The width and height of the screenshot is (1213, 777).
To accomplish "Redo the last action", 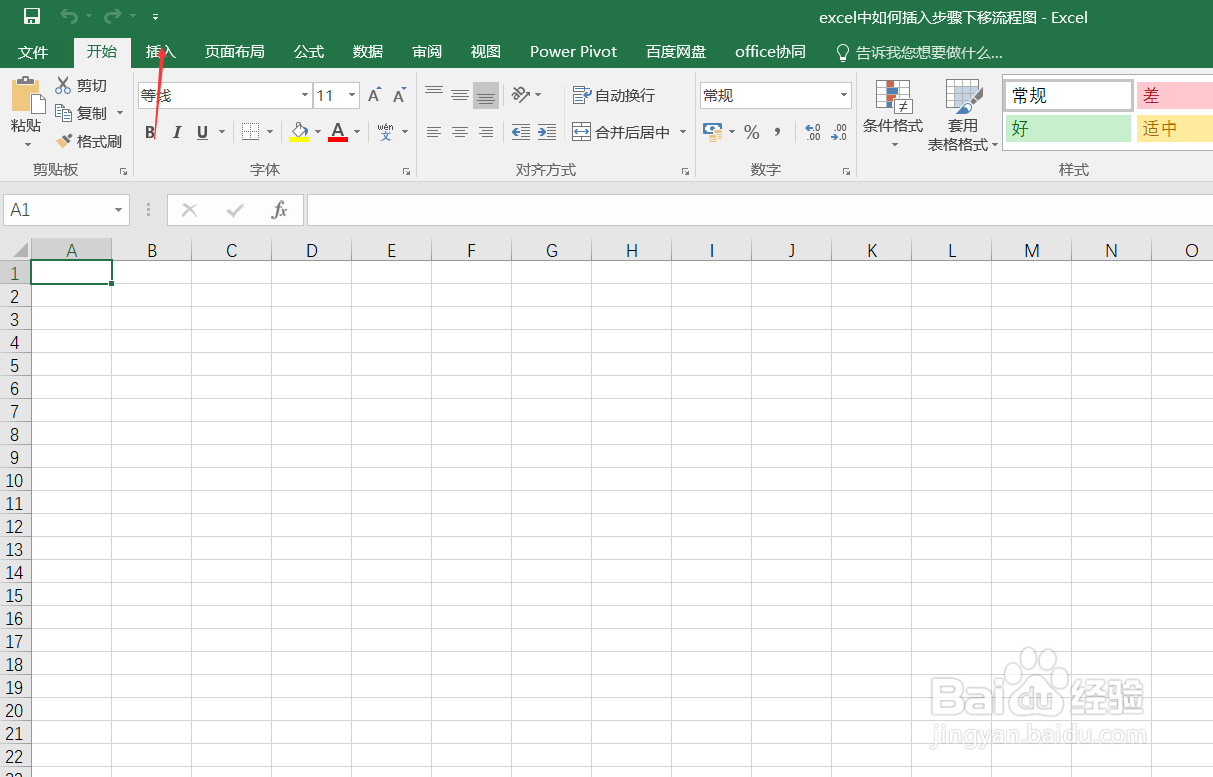I will point(112,16).
